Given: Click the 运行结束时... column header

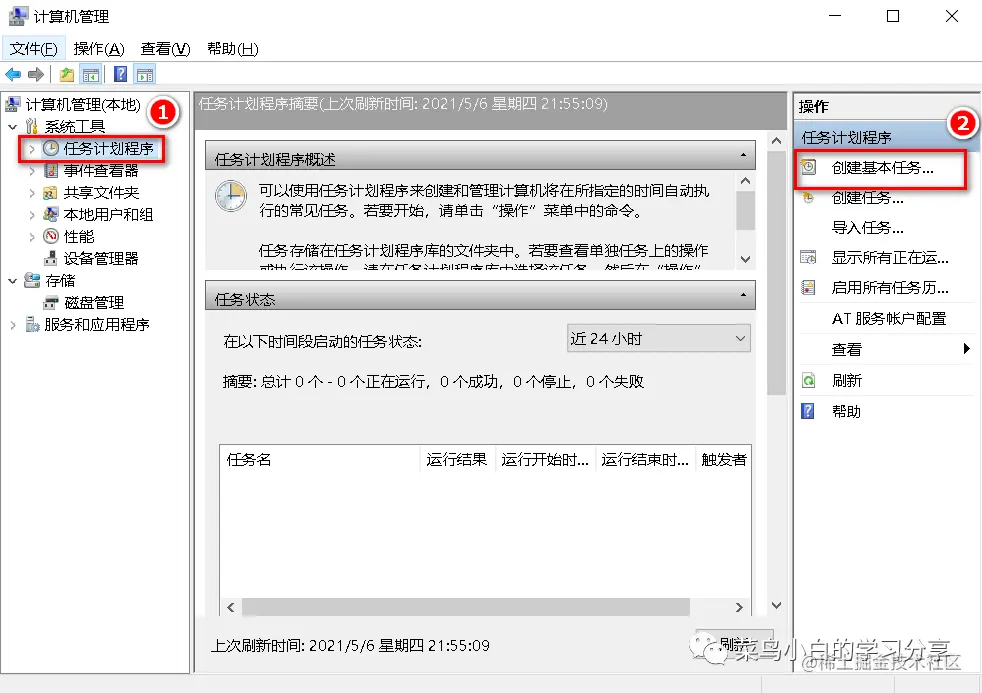Looking at the screenshot, I should pyautogui.click(x=646, y=459).
